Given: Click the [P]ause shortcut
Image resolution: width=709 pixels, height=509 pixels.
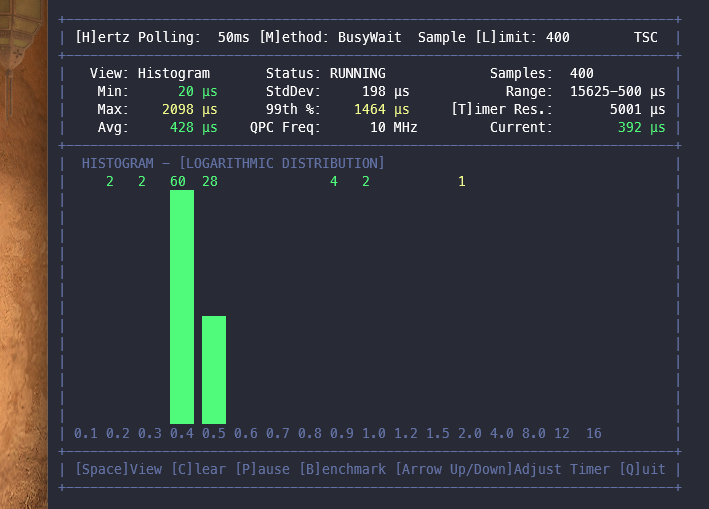Looking at the screenshot, I should pyautogui.click(x=263, y=469).
